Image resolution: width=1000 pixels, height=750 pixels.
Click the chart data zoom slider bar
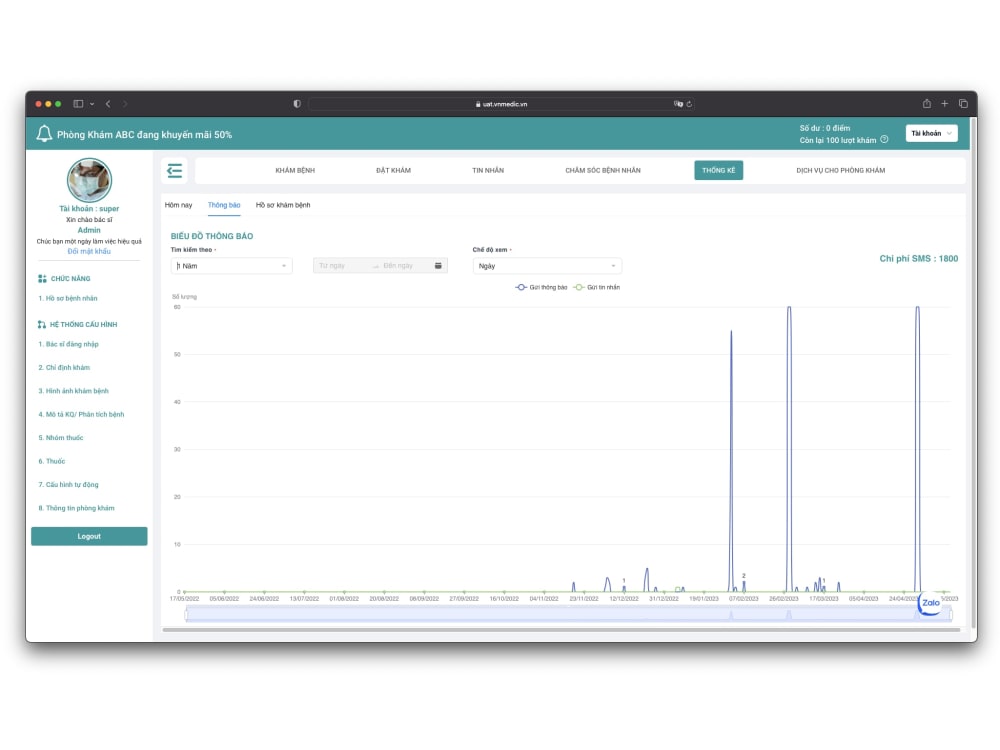click(568, 614)
